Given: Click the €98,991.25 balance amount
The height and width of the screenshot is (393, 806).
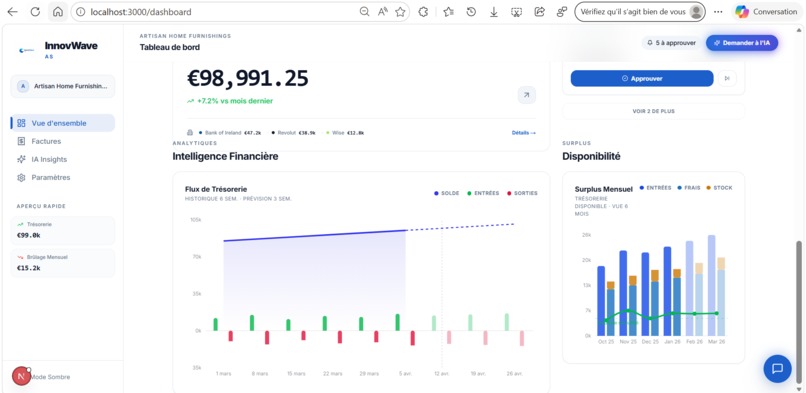Looking at the screenshot, I should coord(247,78).
